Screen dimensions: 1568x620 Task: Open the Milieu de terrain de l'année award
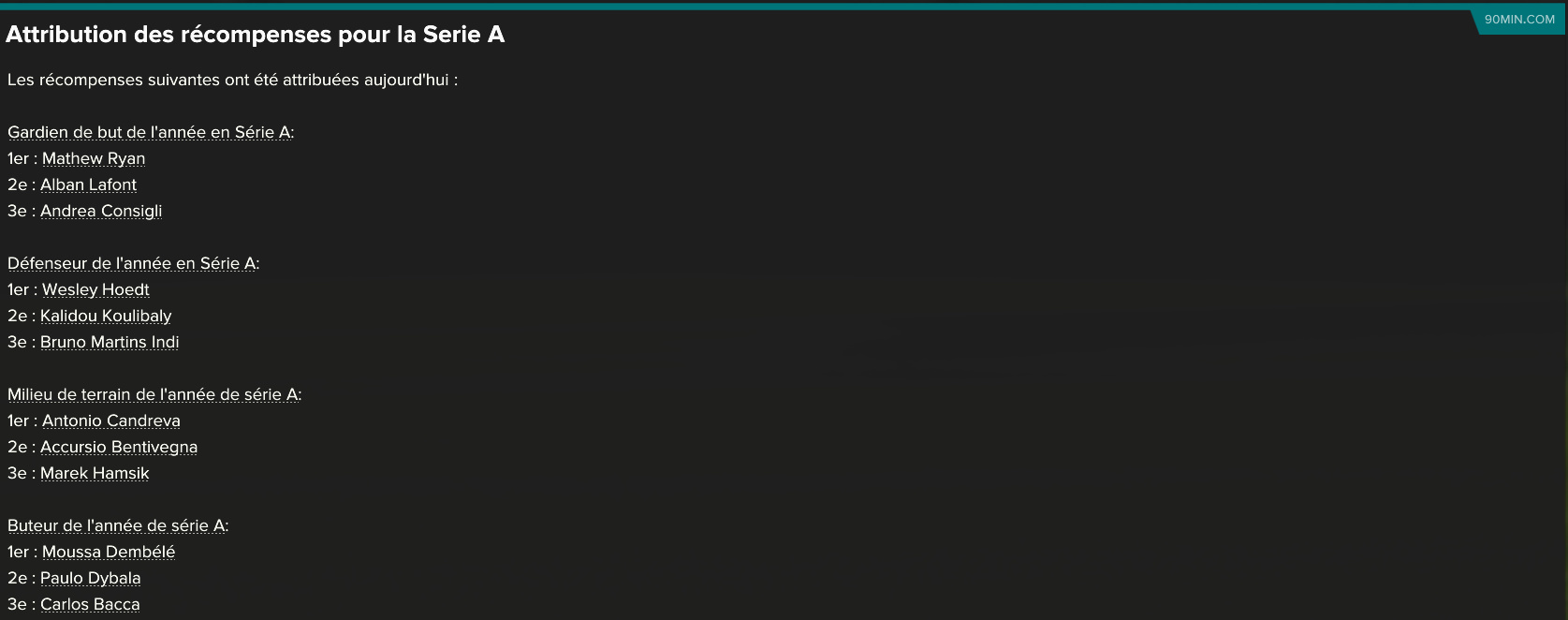(x=154, y=394)
